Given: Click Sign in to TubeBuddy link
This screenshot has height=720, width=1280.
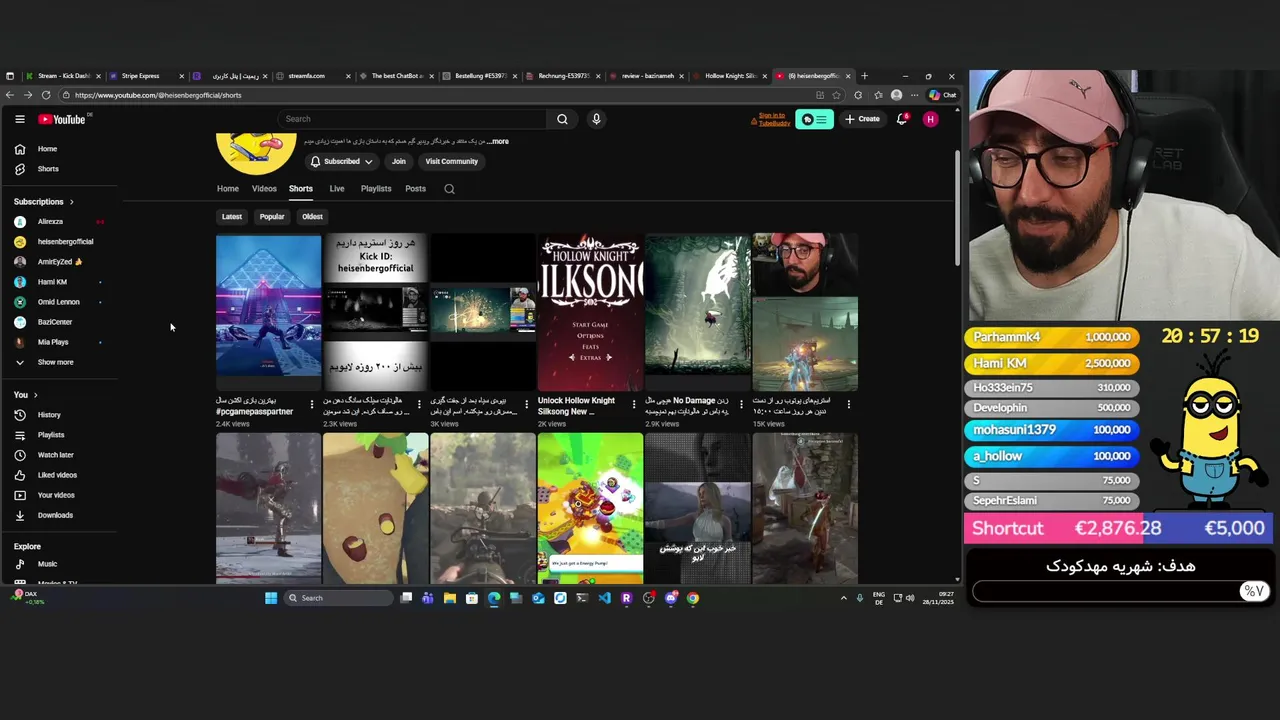Looking at the screenshot, I should point(772,119).
